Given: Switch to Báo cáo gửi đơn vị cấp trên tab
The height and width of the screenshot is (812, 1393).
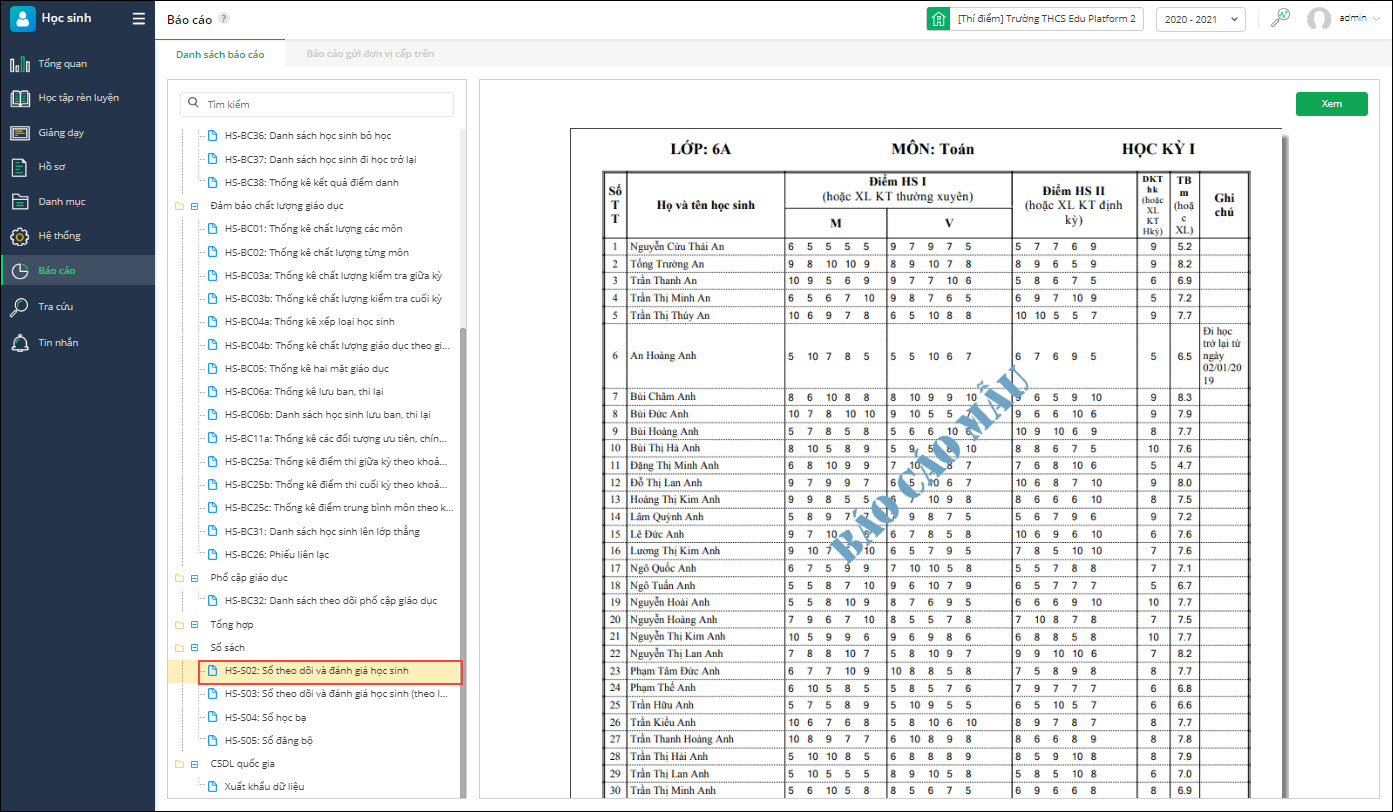Looking at the screenshot, I should pos(370,54).
